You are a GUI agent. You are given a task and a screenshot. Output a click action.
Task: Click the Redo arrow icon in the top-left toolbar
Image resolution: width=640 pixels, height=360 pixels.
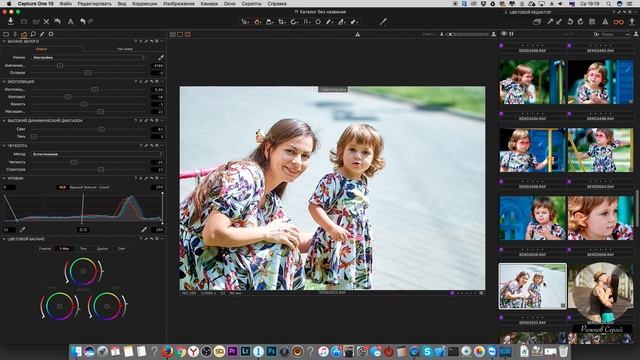91,21
